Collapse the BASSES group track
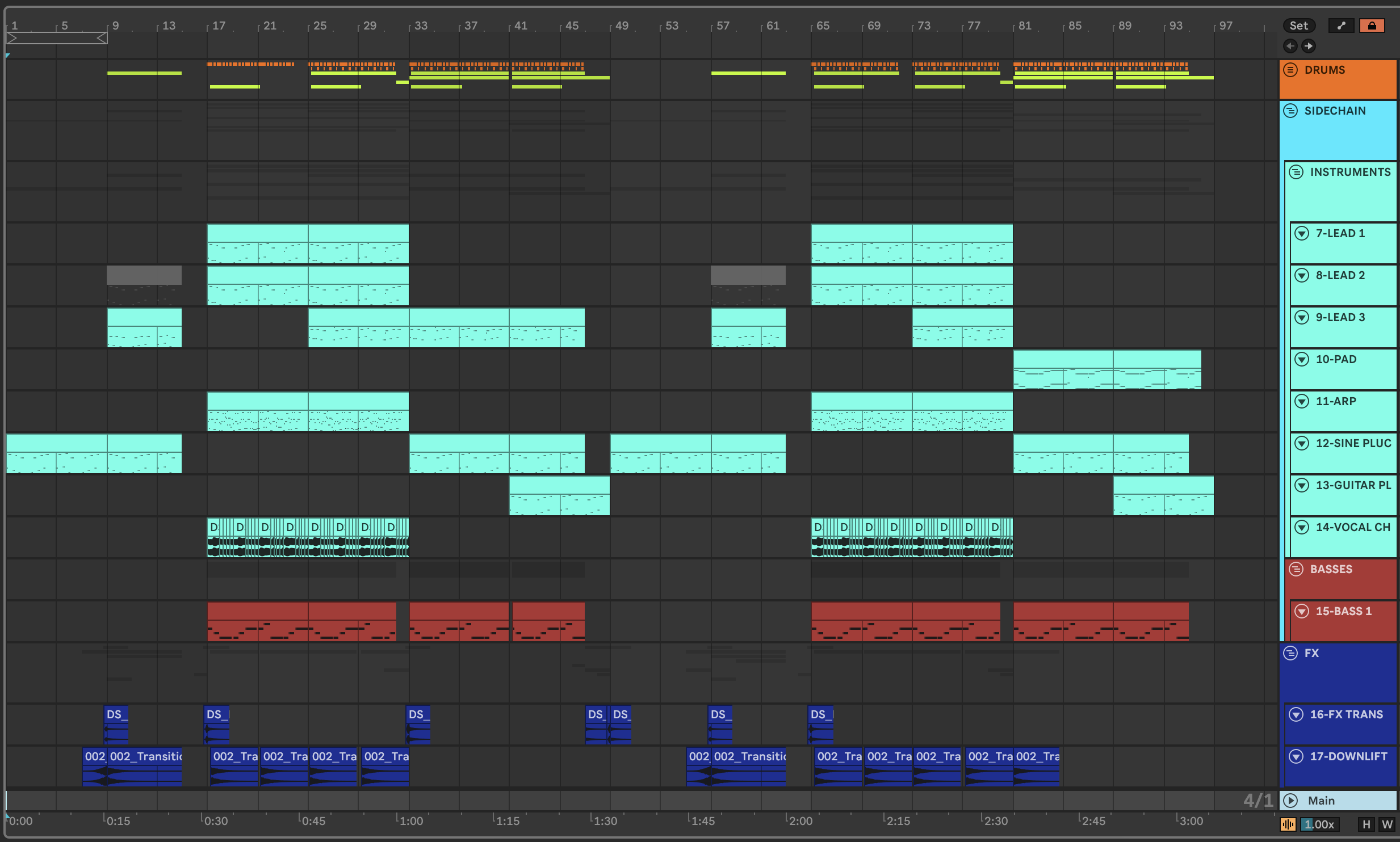This screenshot has width=1400, height=842. coord(1296,569)
